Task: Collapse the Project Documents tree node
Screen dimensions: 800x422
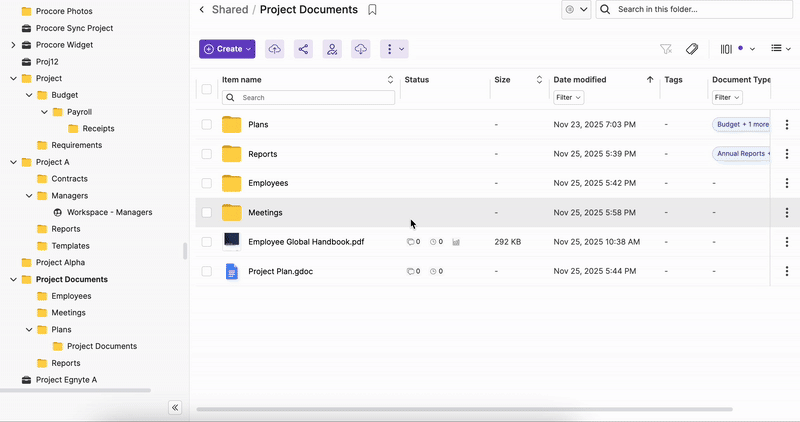Action: coord(13,280)
